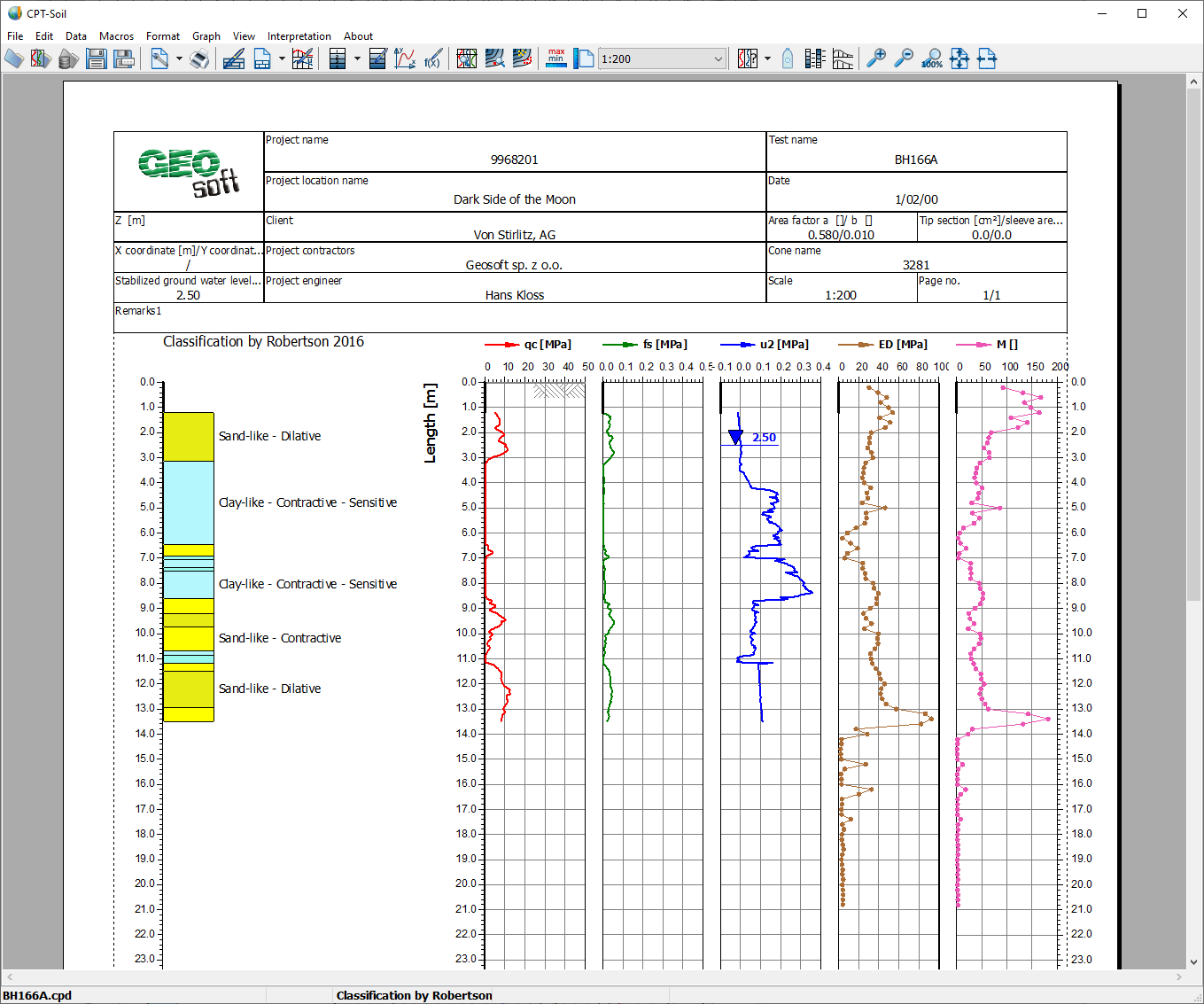Expand arrow beside the soil interpretation icon
The height and width of the screenshot is (1004, 1204).
tap(767, 59)
